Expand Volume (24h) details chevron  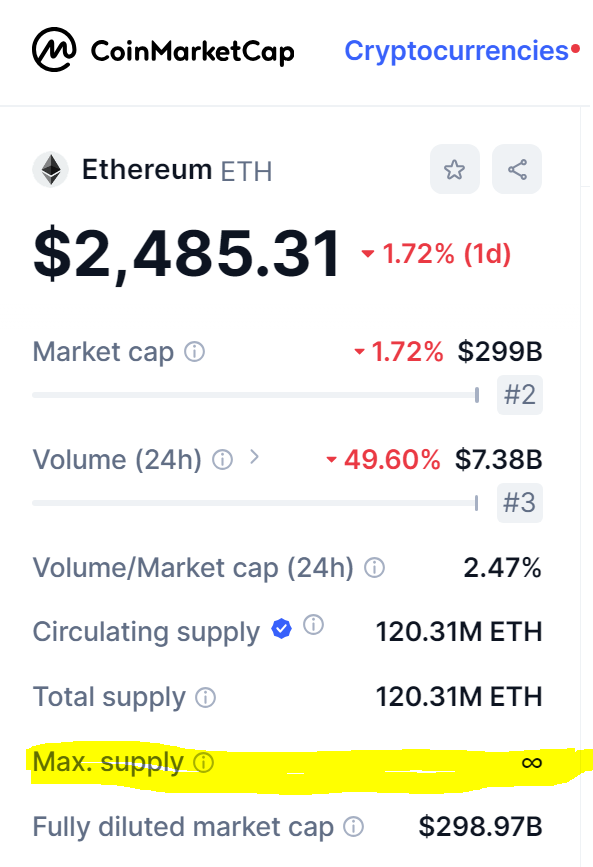coord(254,457)
